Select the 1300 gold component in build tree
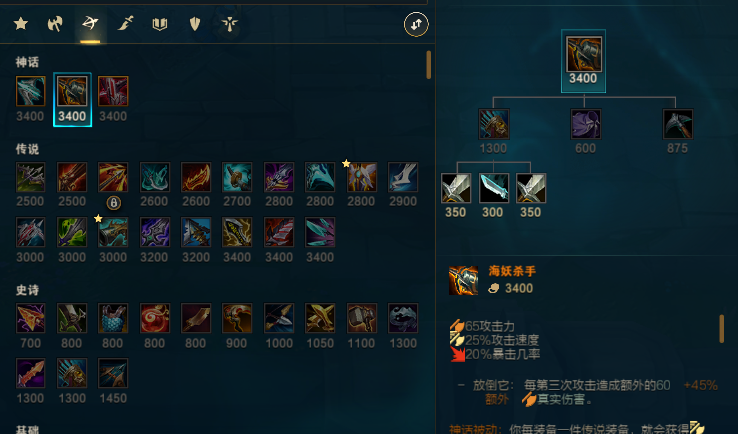The image size is (738, 434). click(493, 124)
